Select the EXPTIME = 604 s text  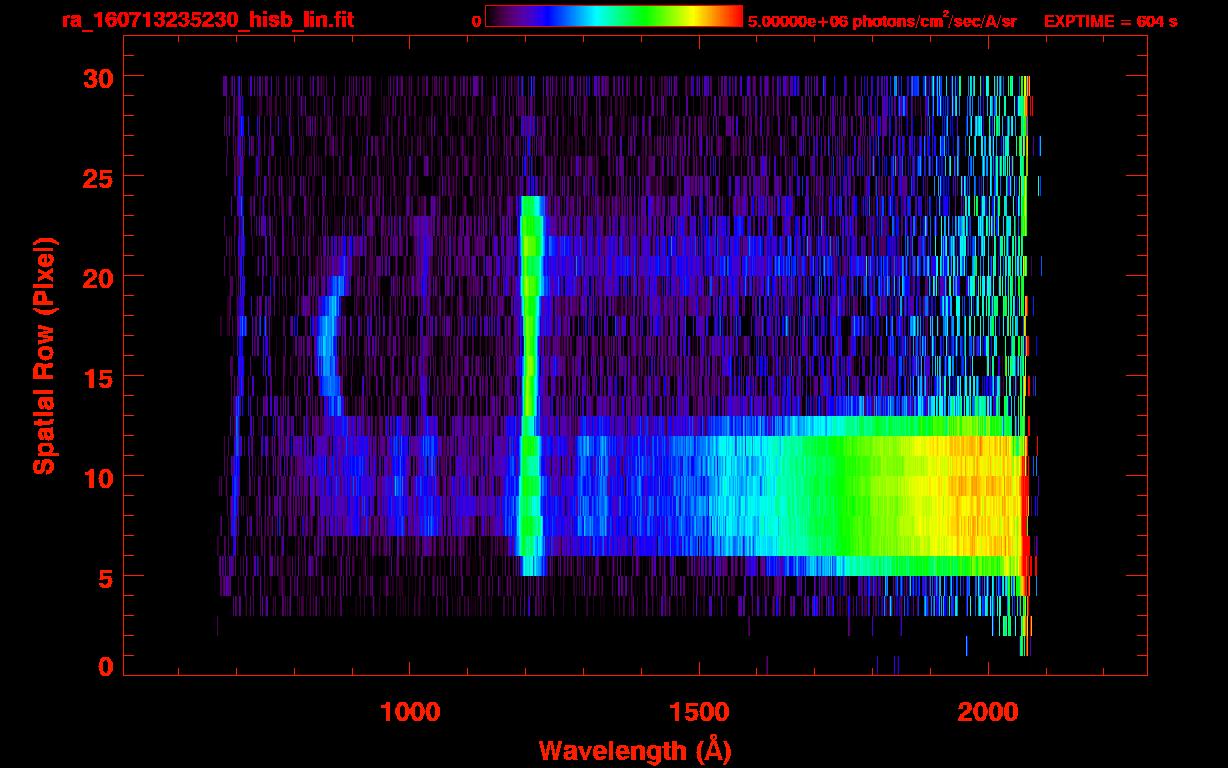[1110, 21]
